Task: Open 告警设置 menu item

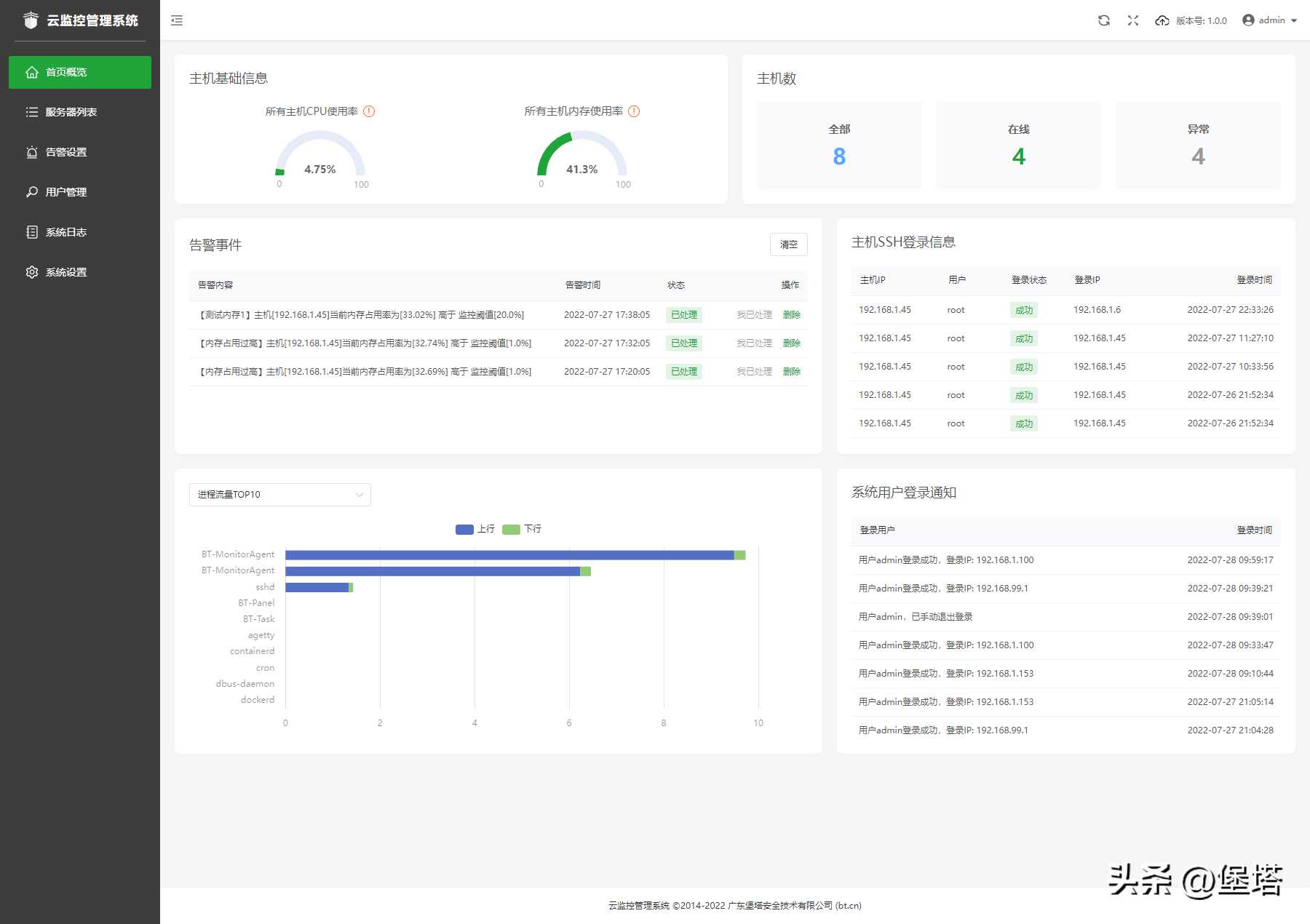Action: 80,152
